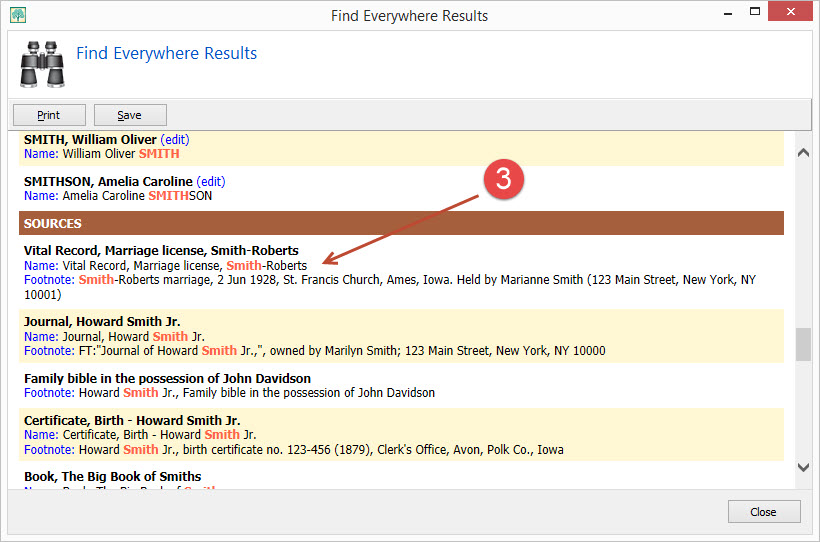Click the Journal of Howard Smith Jr. footnote
This screenshot has height=542, width=820.
coord(314,351)
